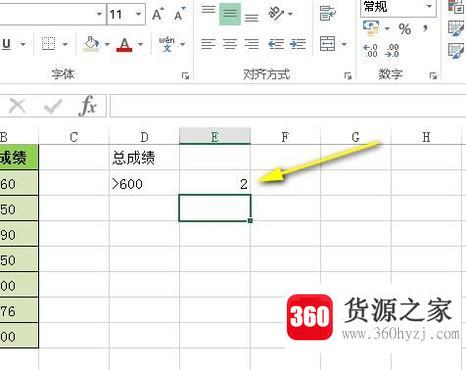Toggle middle vertical alignment
The width and height of the screenshot is (466, 370).
click(x=230, y=14)
